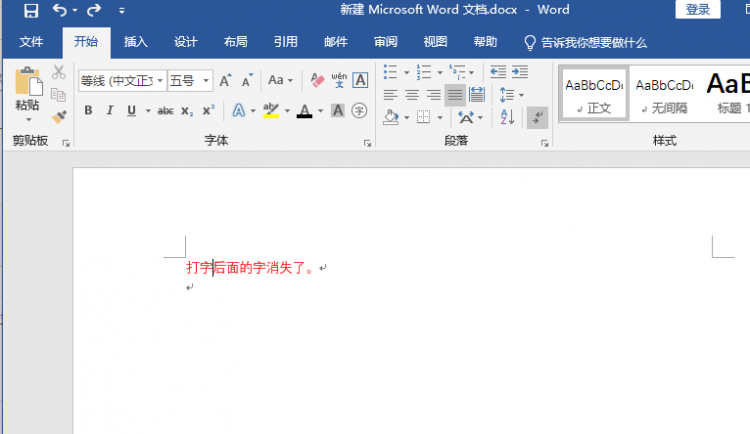Increase font size with larger A

[x=225, y=80]
